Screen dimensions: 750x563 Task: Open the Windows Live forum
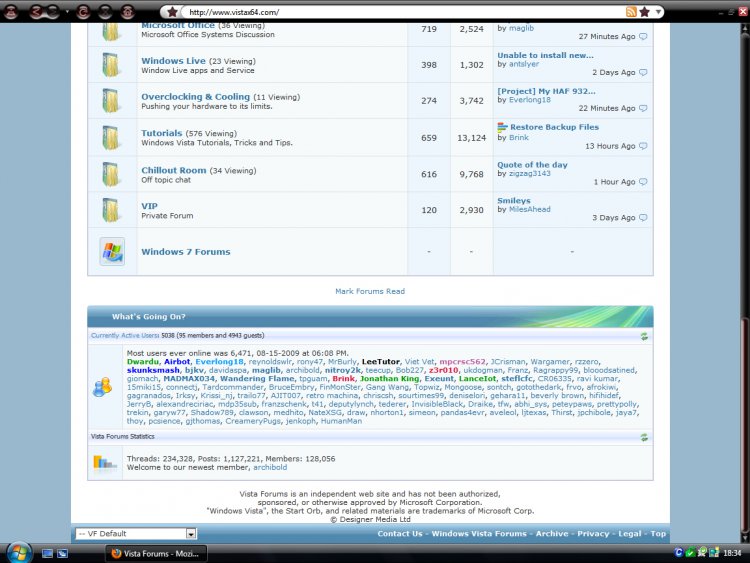(173, 61)
